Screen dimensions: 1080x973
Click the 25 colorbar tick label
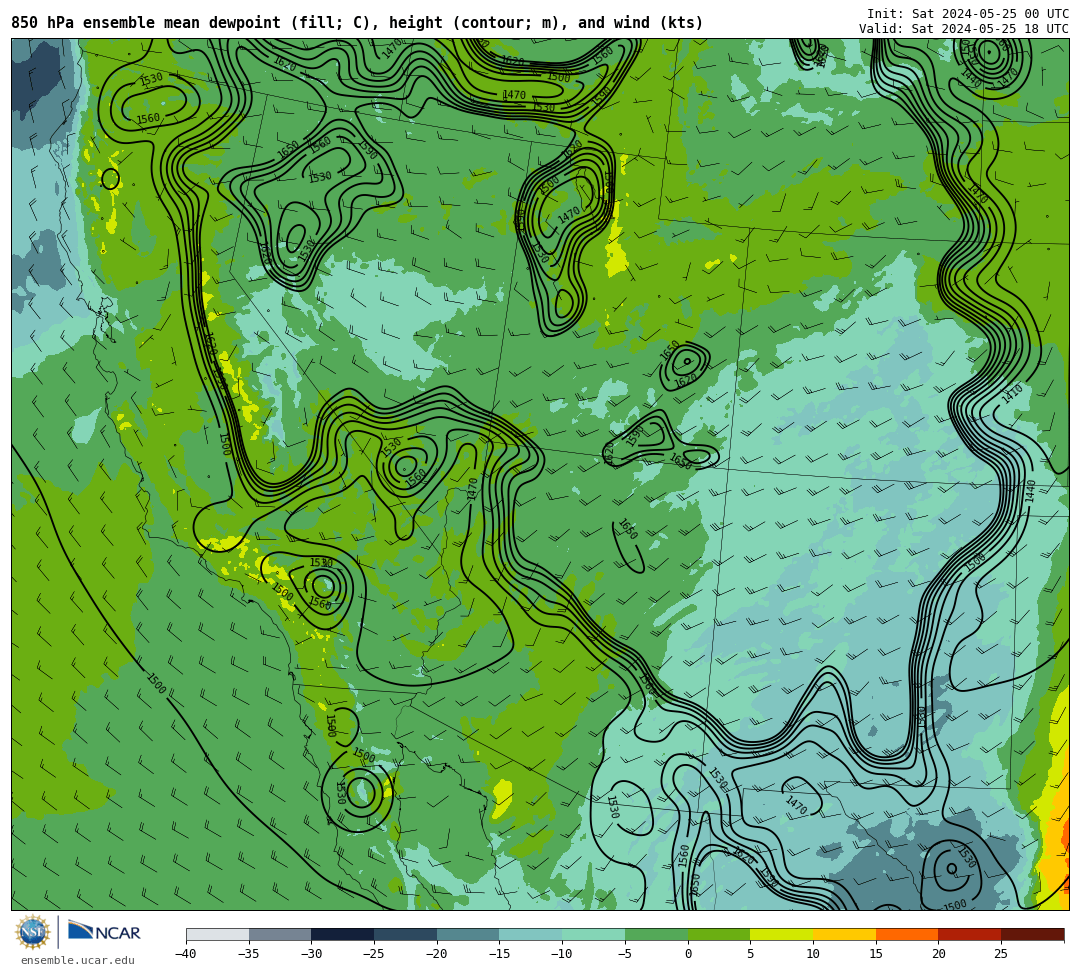click(x=1001, y=954)
